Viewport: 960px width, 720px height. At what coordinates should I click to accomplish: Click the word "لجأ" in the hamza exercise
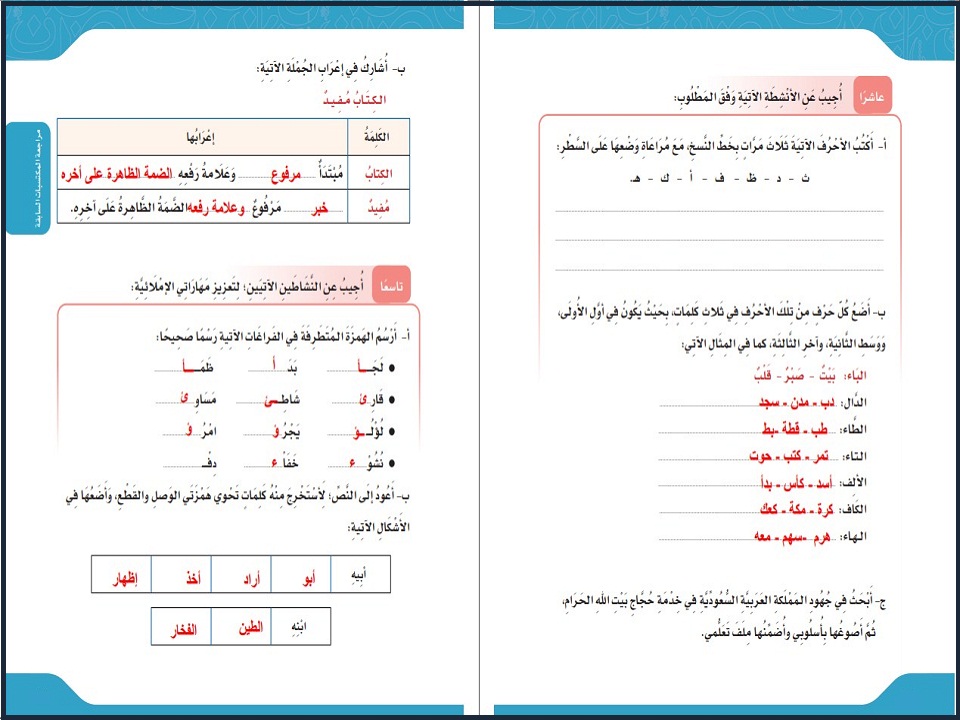[371, 367]
